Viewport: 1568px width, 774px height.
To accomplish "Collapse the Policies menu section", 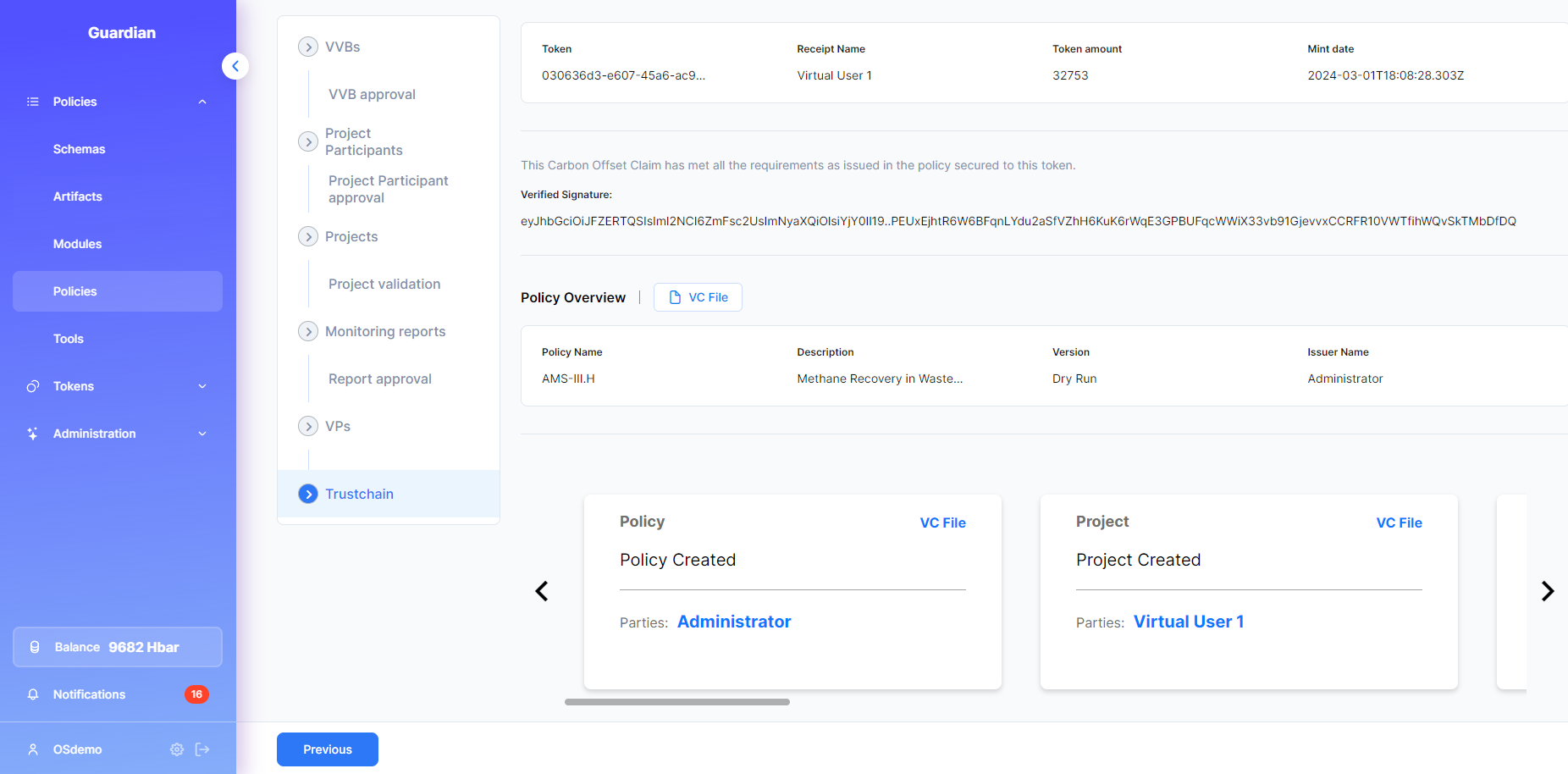I will pyautogui.click(x=202, y=102).
